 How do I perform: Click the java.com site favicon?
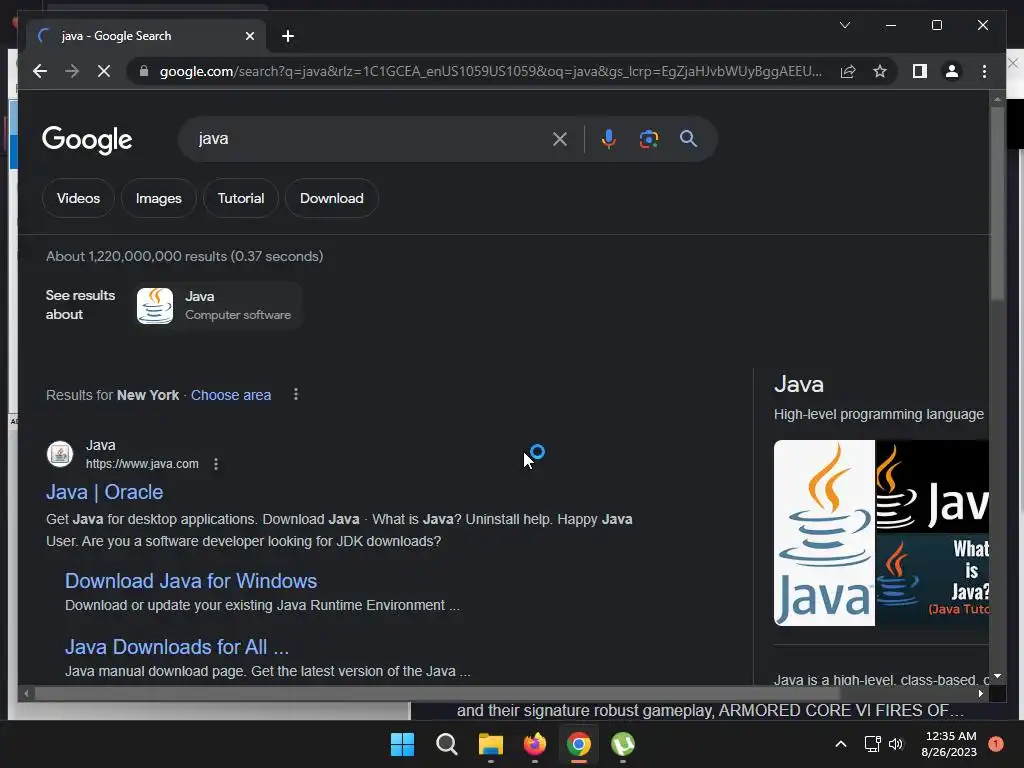click(x=59, y=454)
